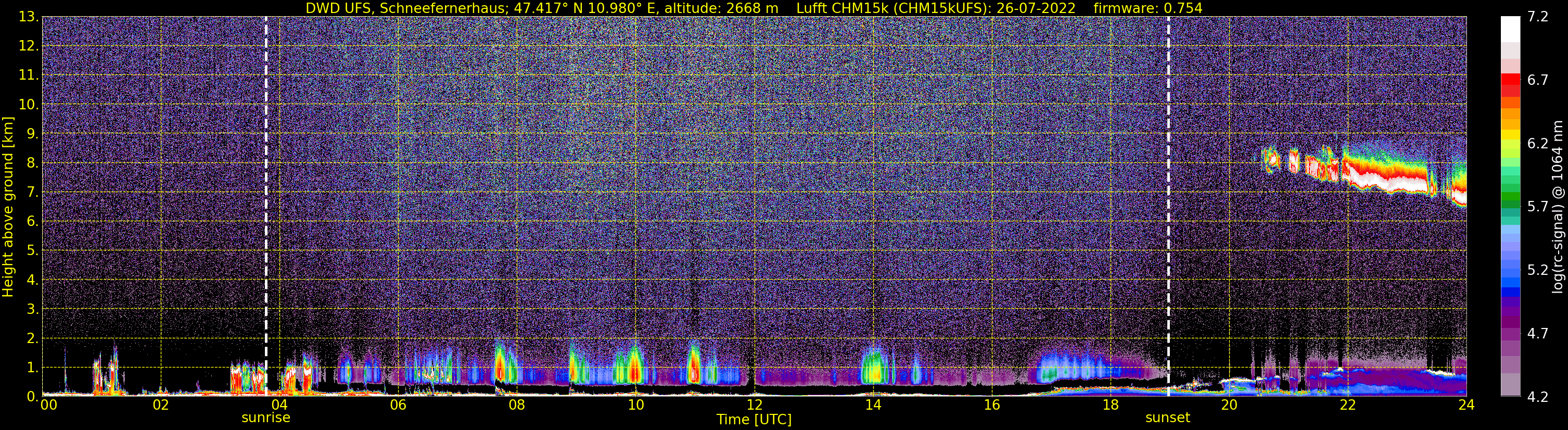Click the sunset label below the axis
The width and height of the screenshot is (1568, 430).
point(1167,418)
